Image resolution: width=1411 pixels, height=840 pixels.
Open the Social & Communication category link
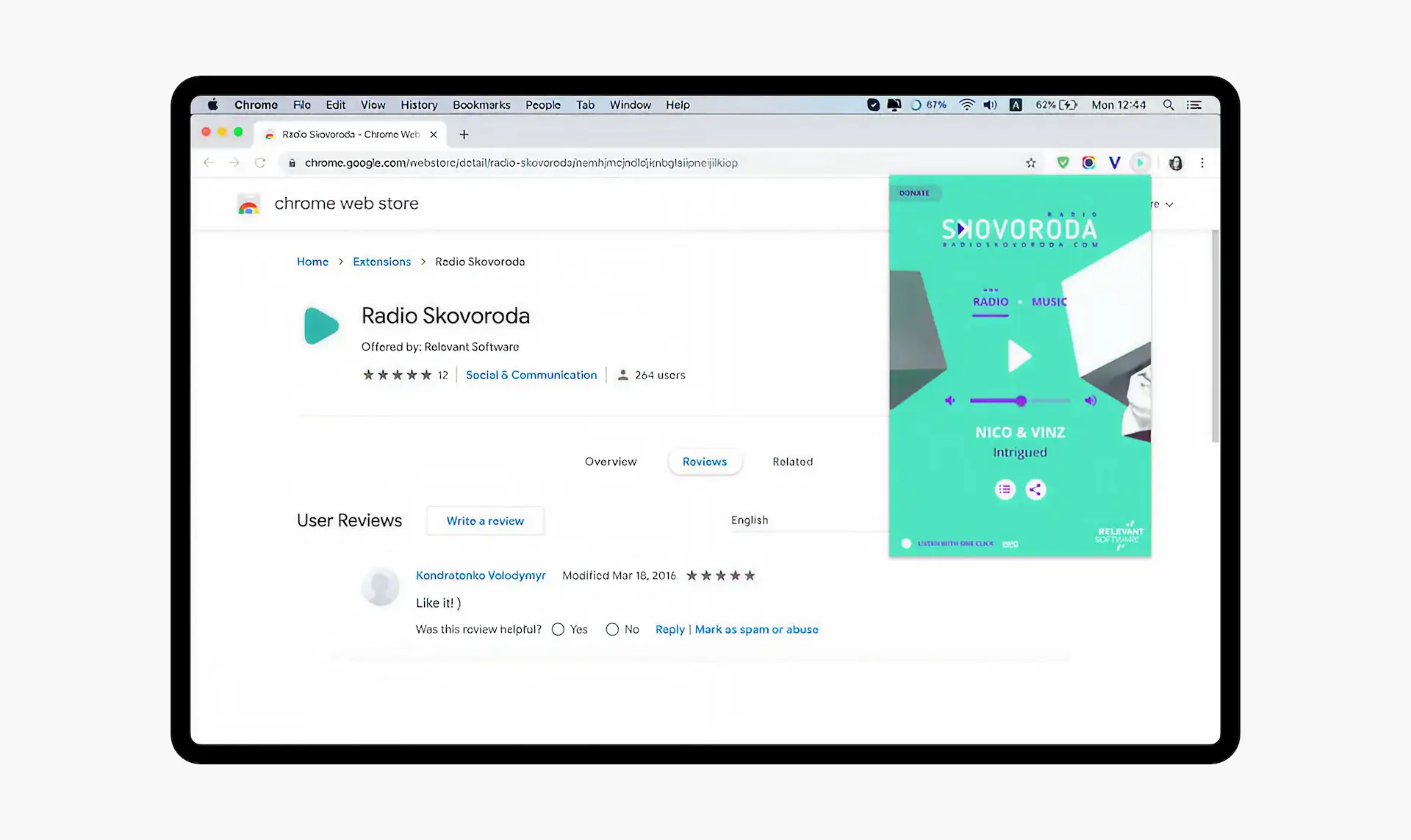pos(531,375)
